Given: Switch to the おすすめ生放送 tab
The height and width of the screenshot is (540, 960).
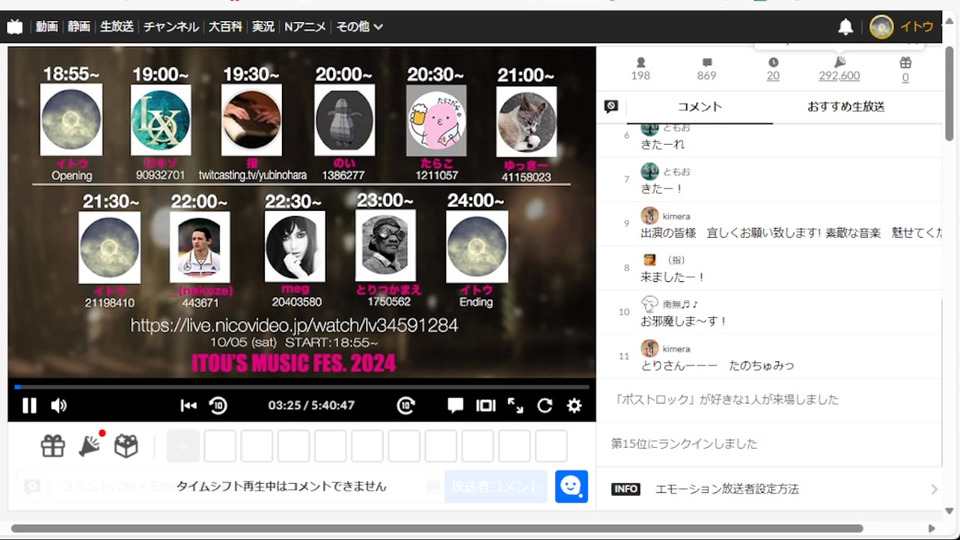Looking at the screenshot, I should pyautogui.click(x=846, y=107).
